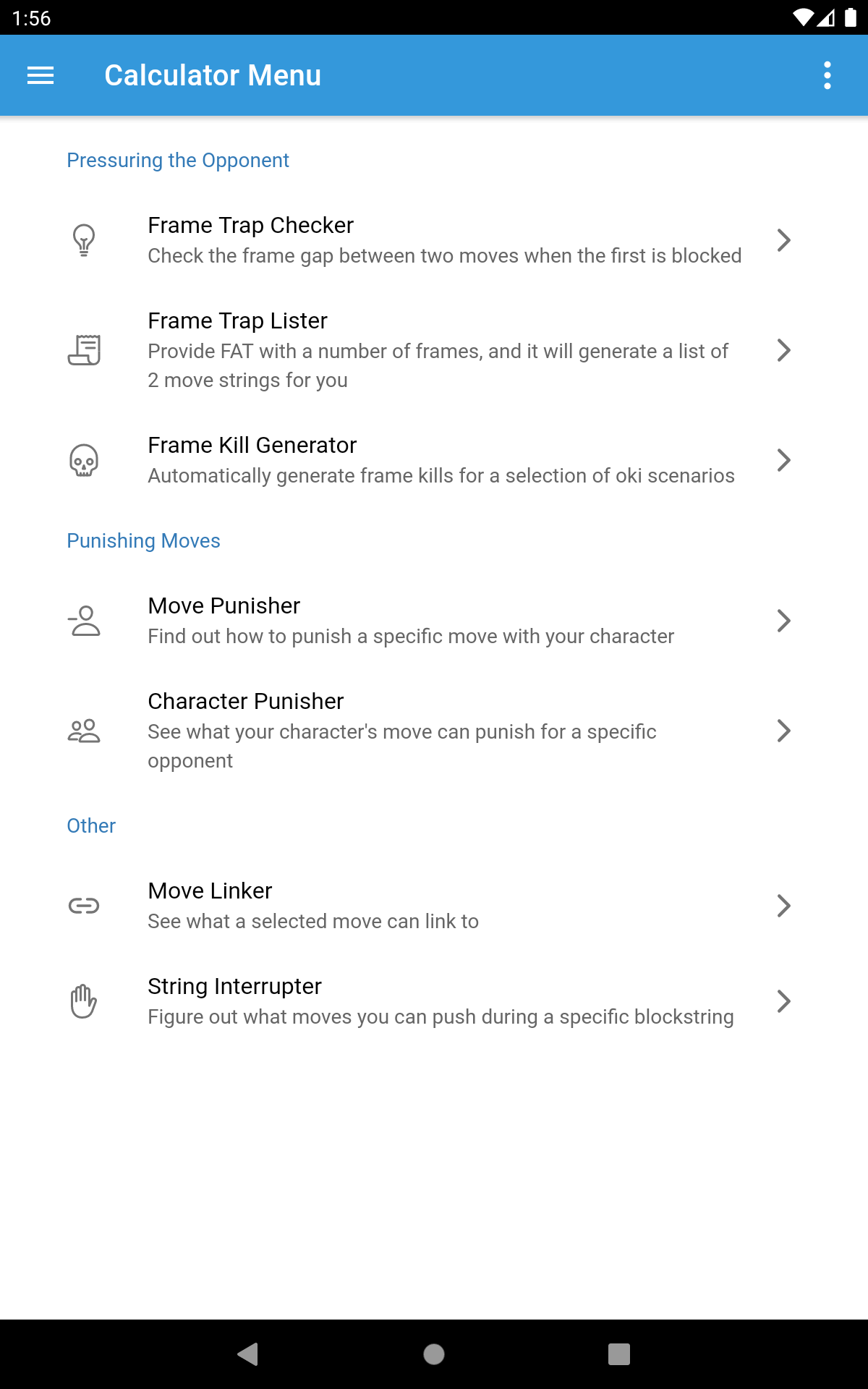Image resolution: width=868 pixels, height=1389 pixels.
Task: Tap the receipt icon for Frame Trap Lister
Action: coord(84,350)
